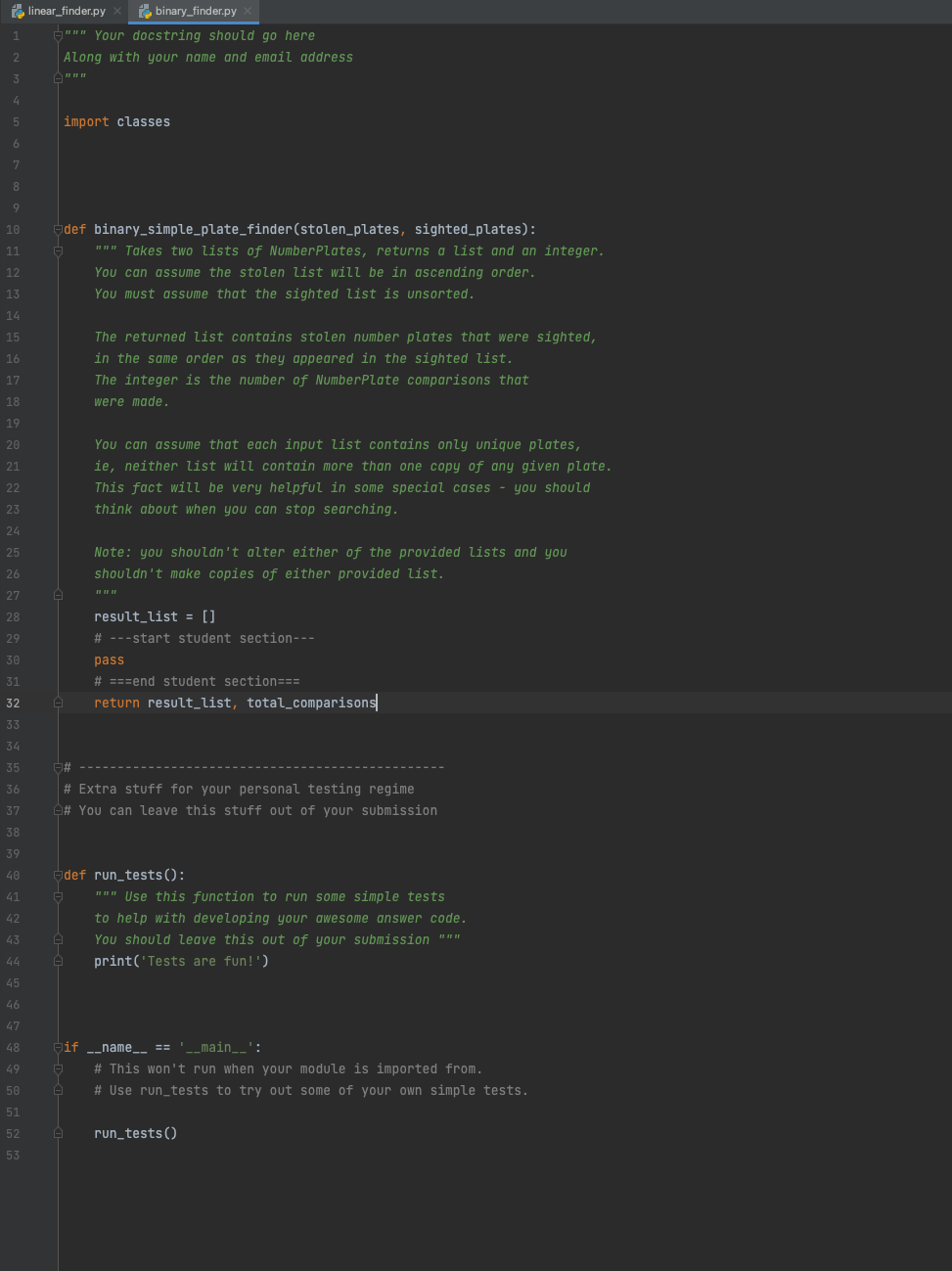This screenshot has width=952, height=1271.
Task: Collapse the if __name__ block at line 48
Action: [58, 1047]
